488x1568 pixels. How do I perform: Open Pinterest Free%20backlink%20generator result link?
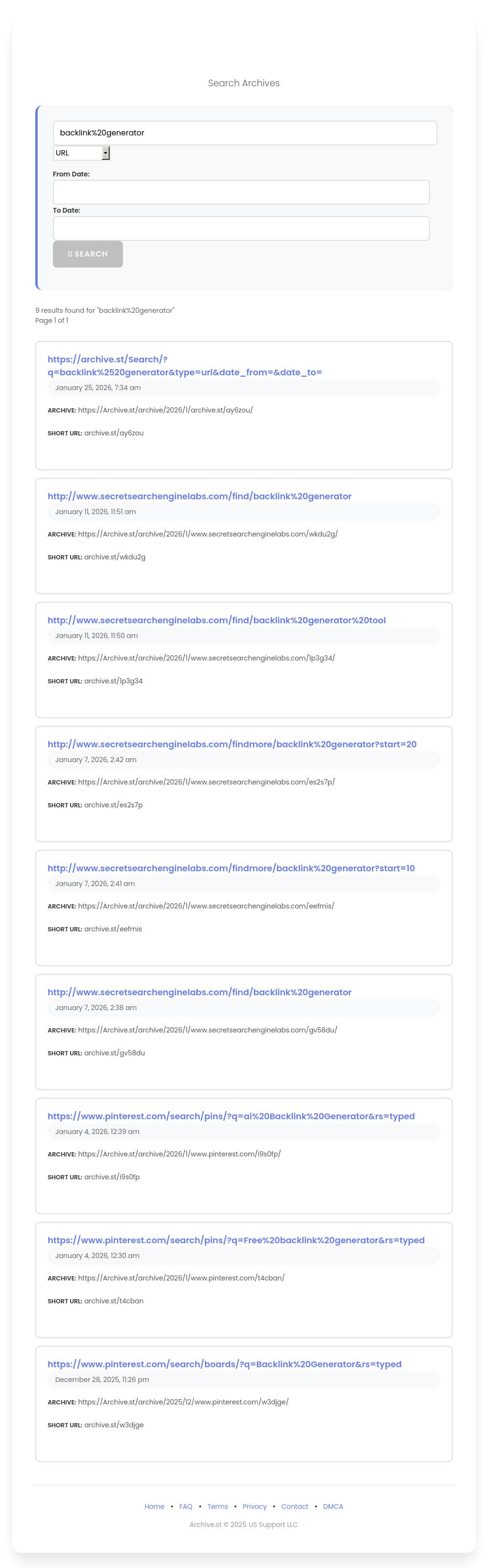235,1240
